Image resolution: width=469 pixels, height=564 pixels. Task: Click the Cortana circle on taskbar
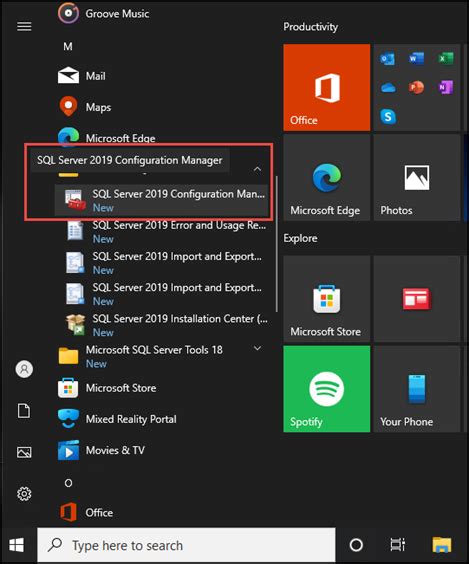pos(356,545)
